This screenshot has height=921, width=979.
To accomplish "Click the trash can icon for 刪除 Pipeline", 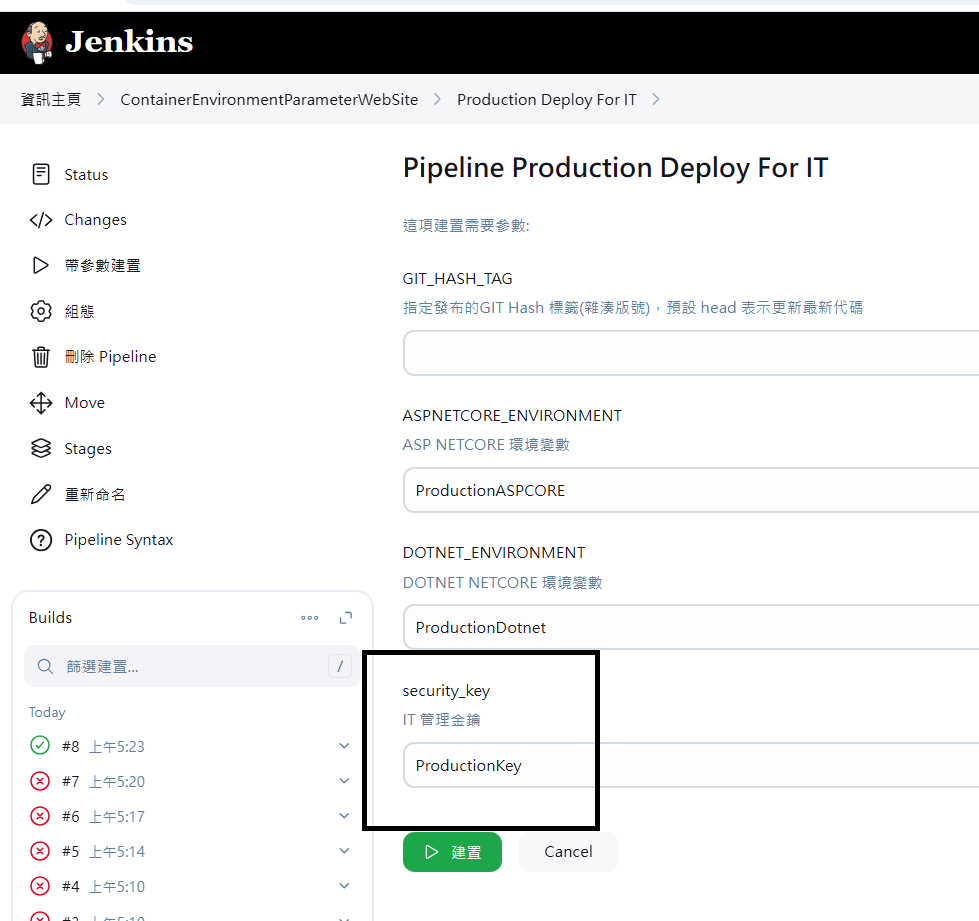I will click(41, 357).
